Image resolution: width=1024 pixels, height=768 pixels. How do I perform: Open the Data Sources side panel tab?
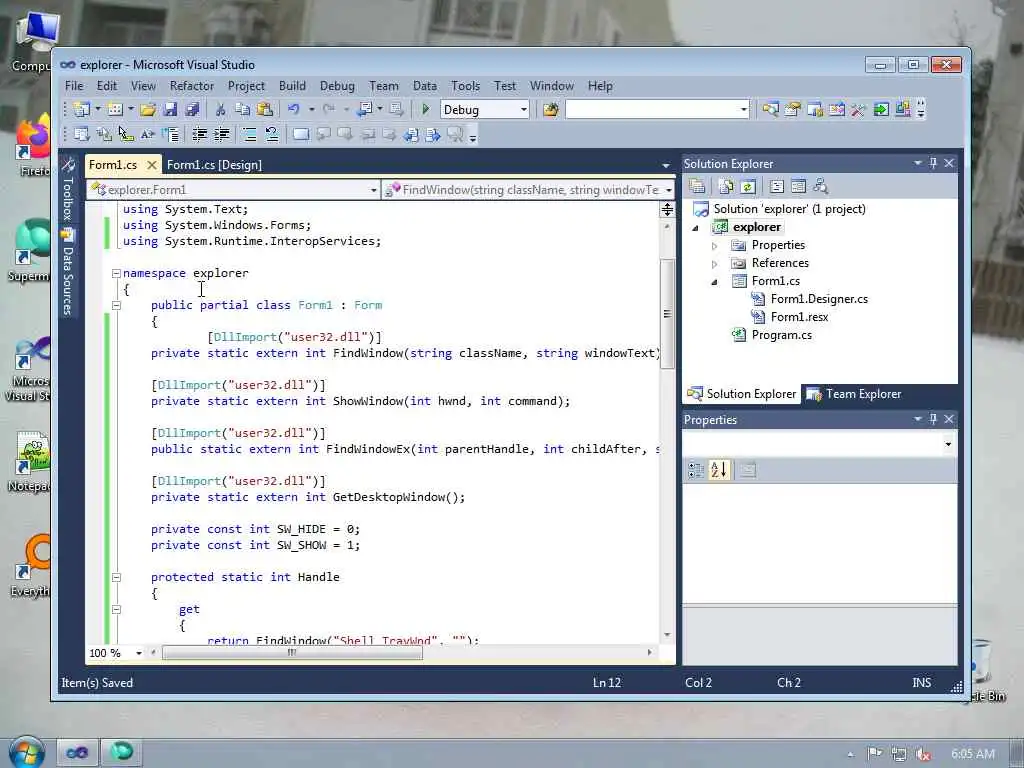click(x=67, y=272)
